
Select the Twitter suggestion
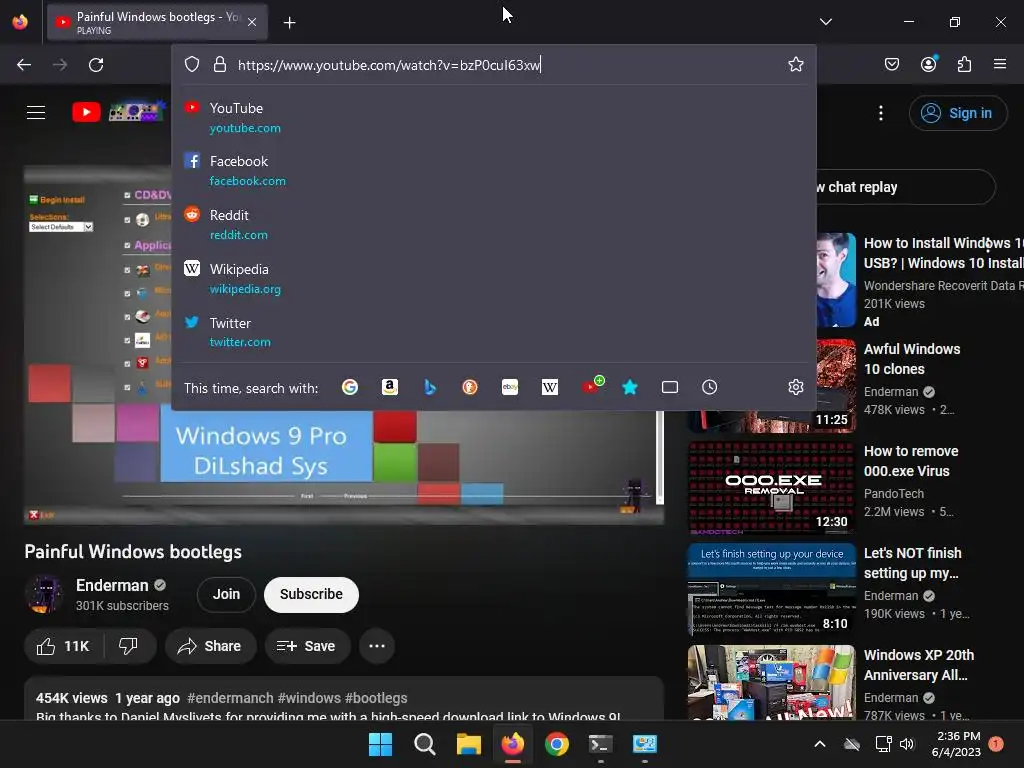pyautogui.click(x=494, y=332)
